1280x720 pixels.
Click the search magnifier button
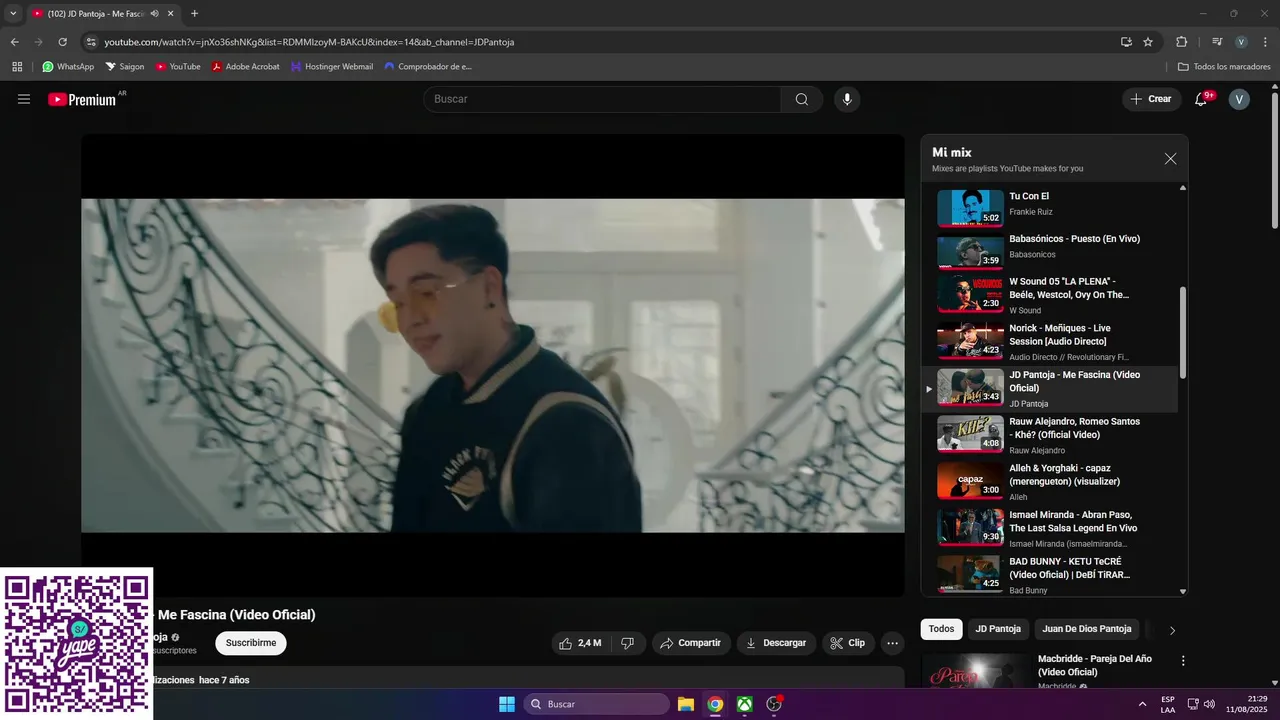click(802, 99)
